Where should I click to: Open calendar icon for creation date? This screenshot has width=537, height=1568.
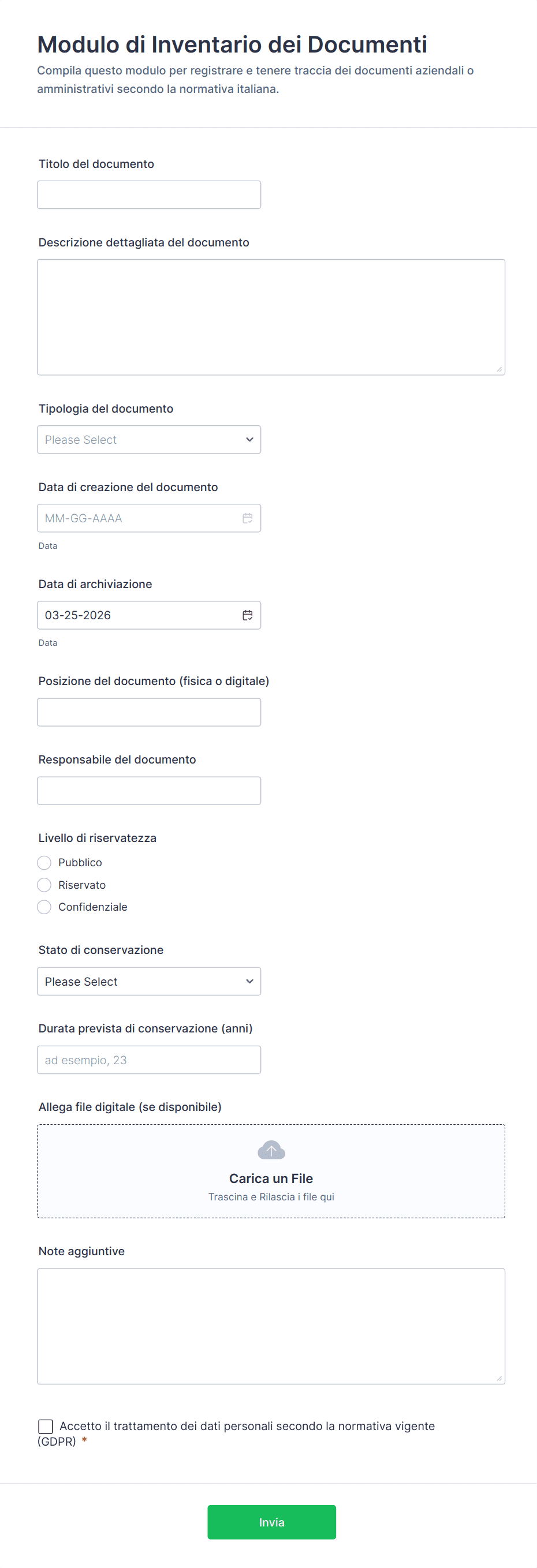pyautogui.click(x=247, y=518)
